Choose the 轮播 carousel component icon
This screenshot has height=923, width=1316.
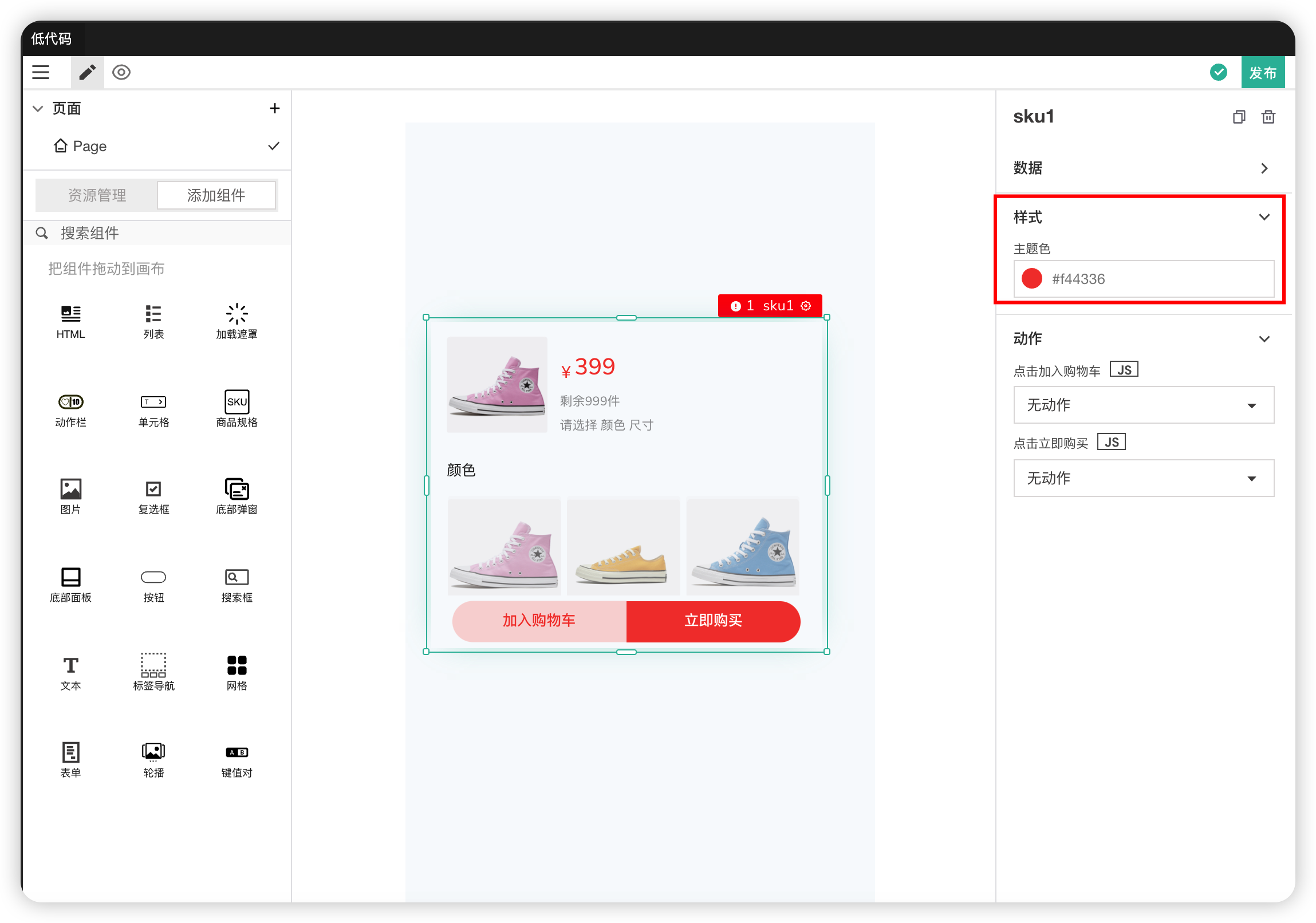click(x=153, y=751)
